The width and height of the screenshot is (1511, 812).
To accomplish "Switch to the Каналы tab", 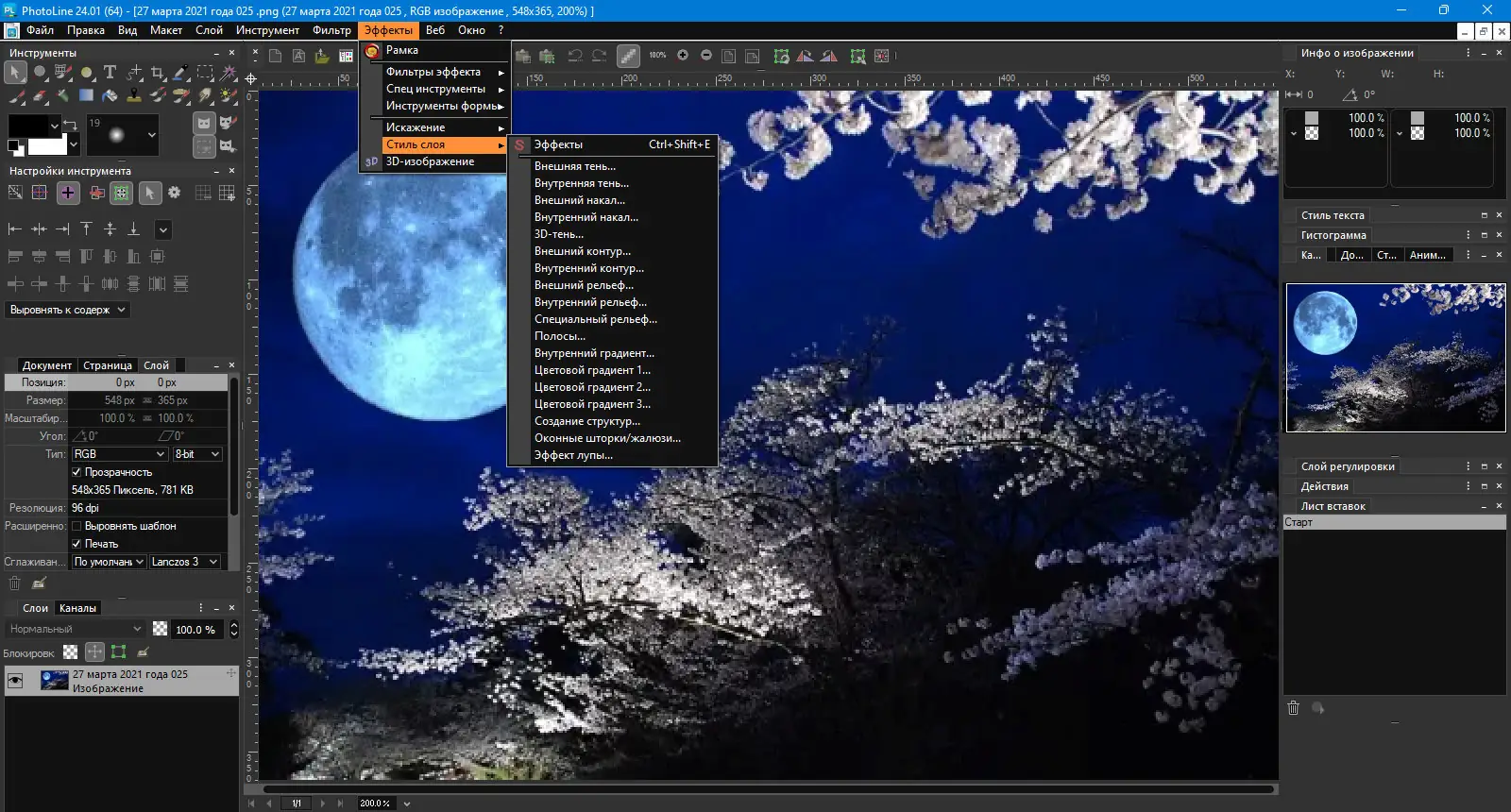I will (77, 608).
